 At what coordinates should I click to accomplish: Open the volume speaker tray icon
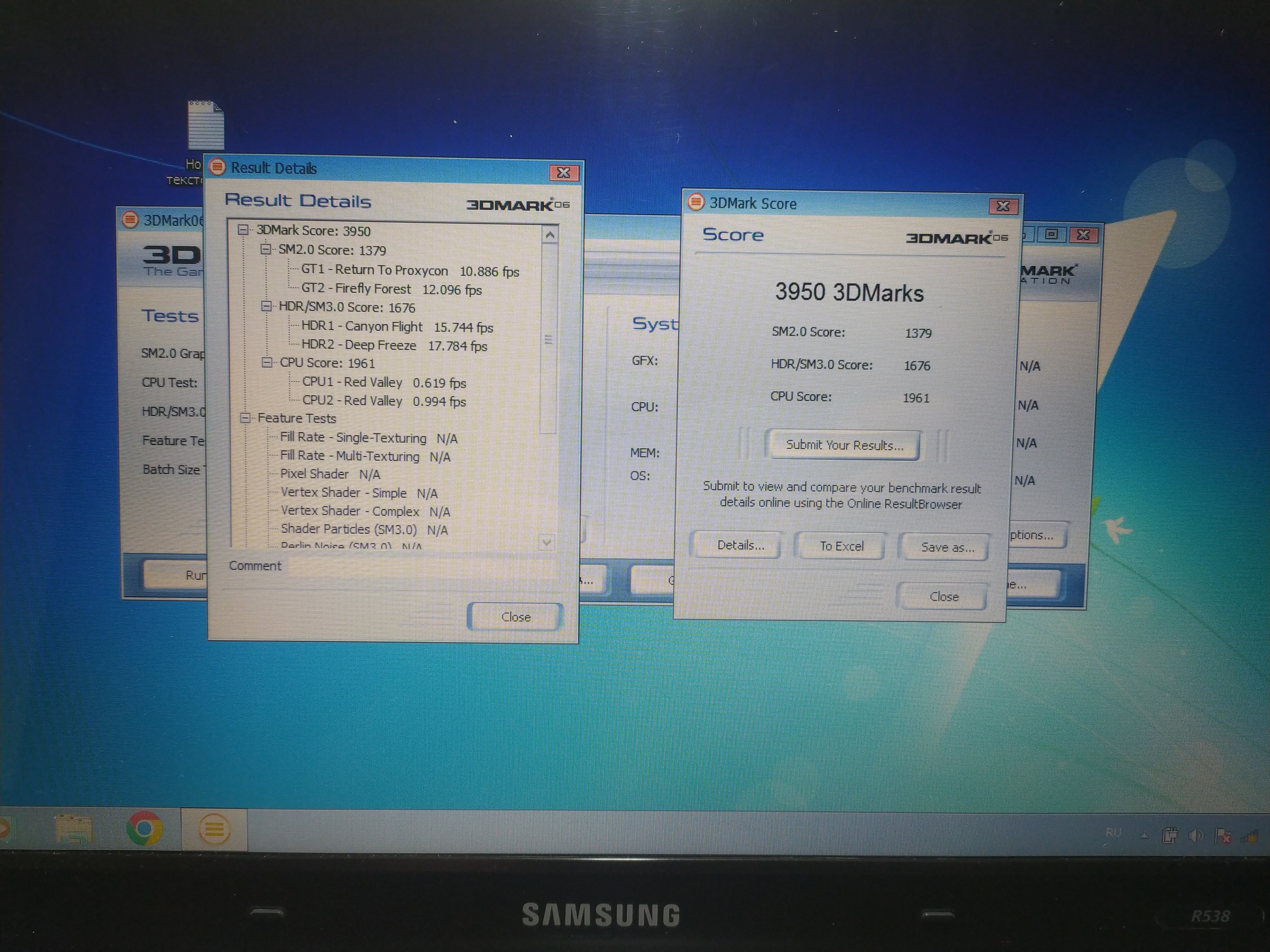1196,835
